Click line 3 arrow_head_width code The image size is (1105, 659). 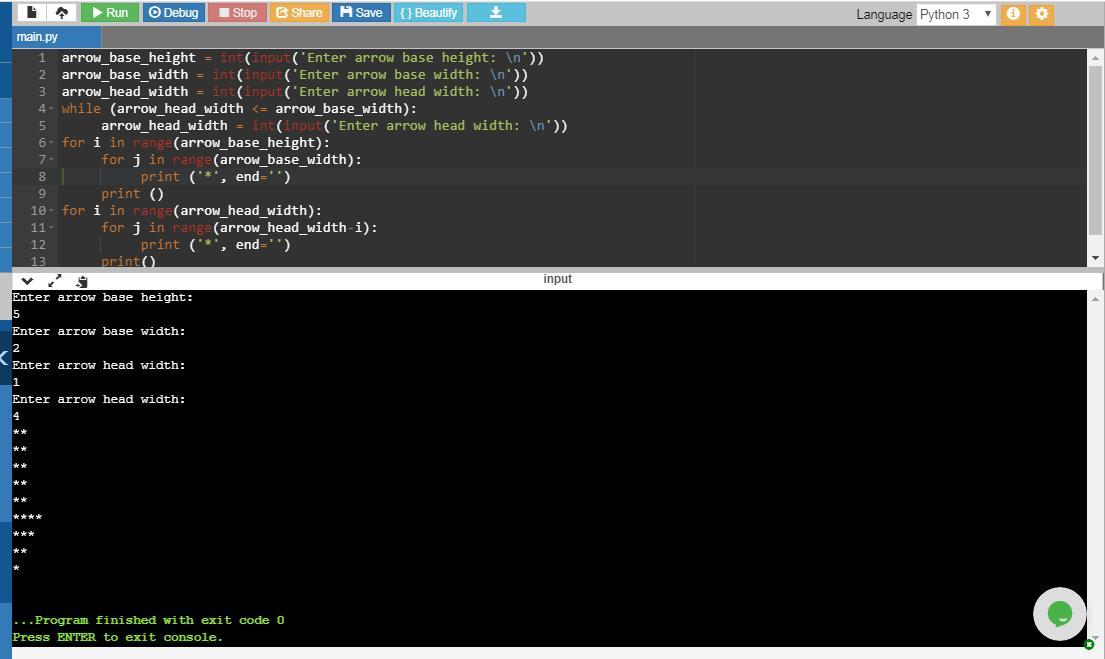tap(294, 92)
